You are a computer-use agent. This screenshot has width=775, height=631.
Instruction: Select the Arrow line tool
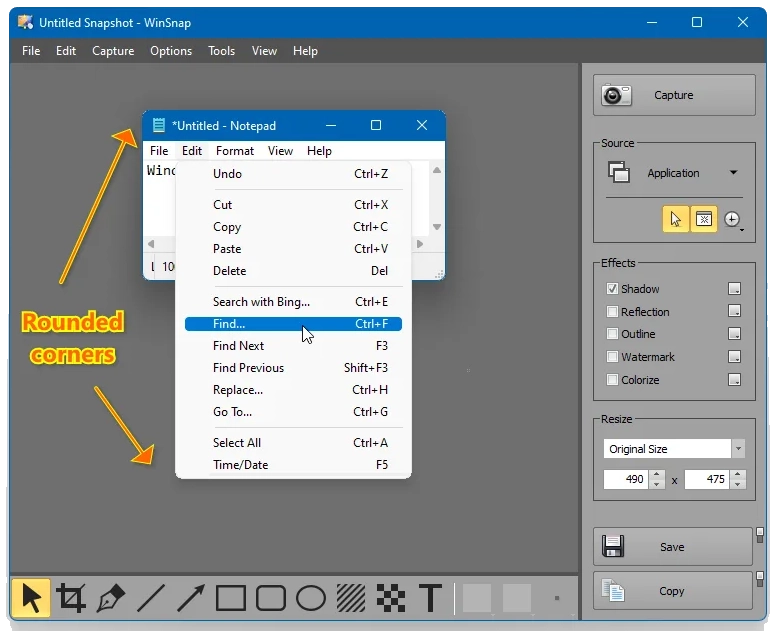(x=191, y=598)
